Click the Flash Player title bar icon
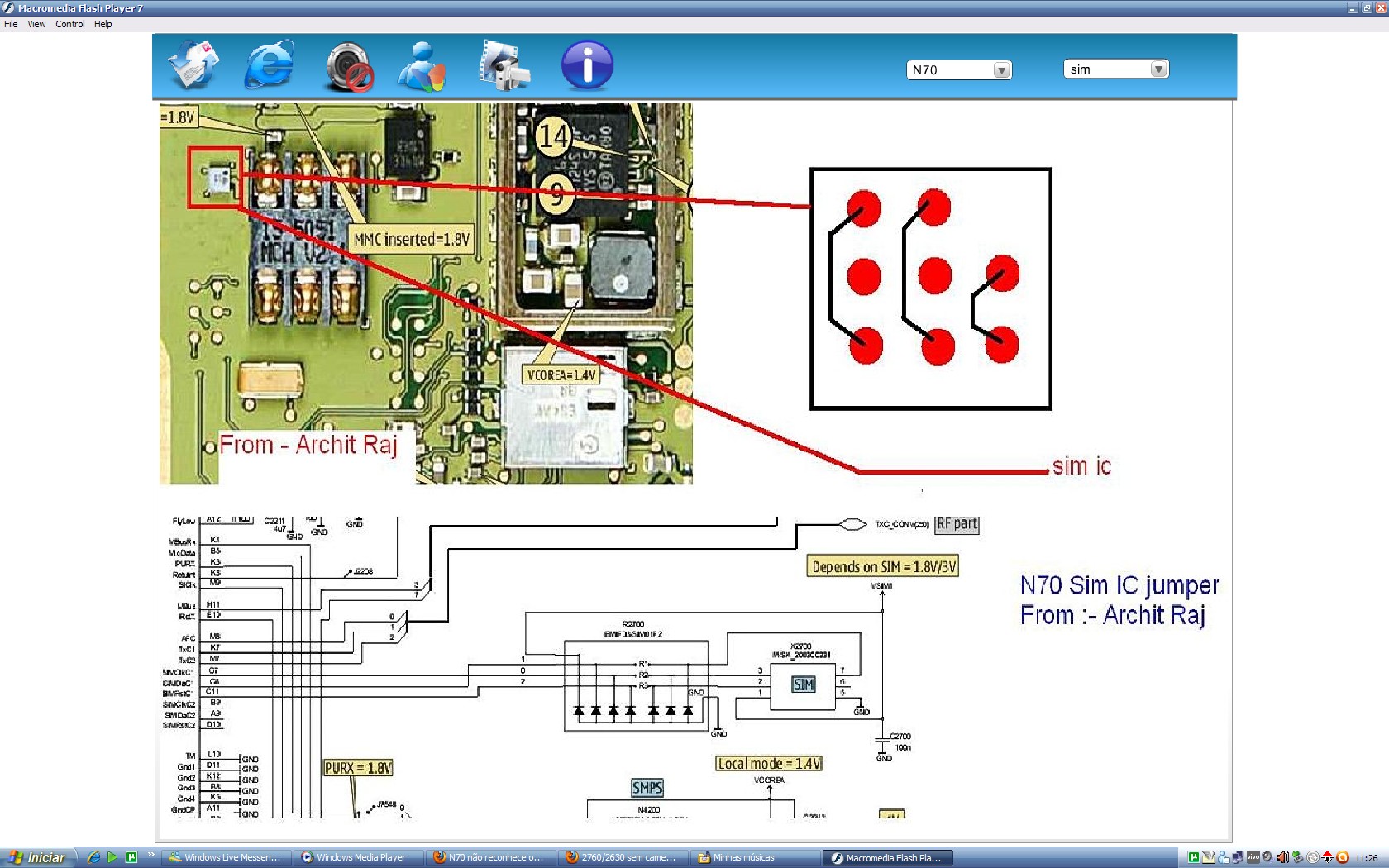This screenshot has width=1389, height=868. click(8, 8)
